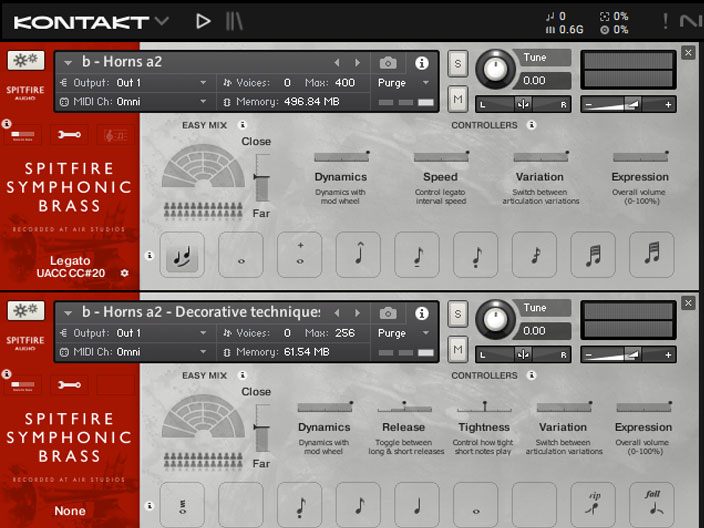Open Purge menu of Horns a2
This screenshot has width=704, height=528.
click(x=403, y=83)
